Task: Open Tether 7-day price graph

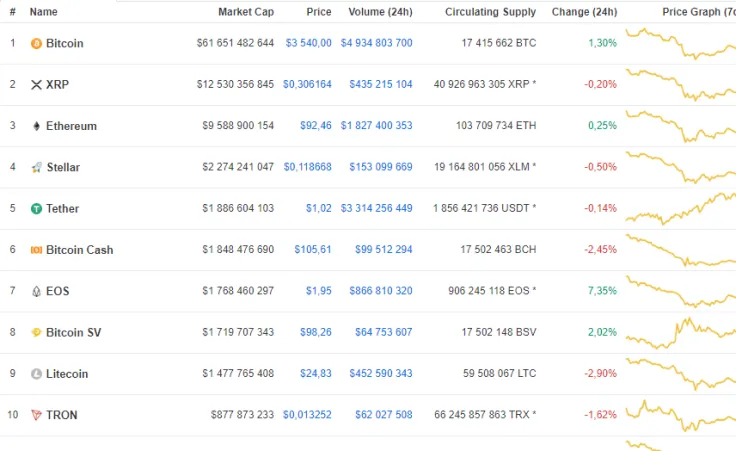Action: tap(681, 209)
